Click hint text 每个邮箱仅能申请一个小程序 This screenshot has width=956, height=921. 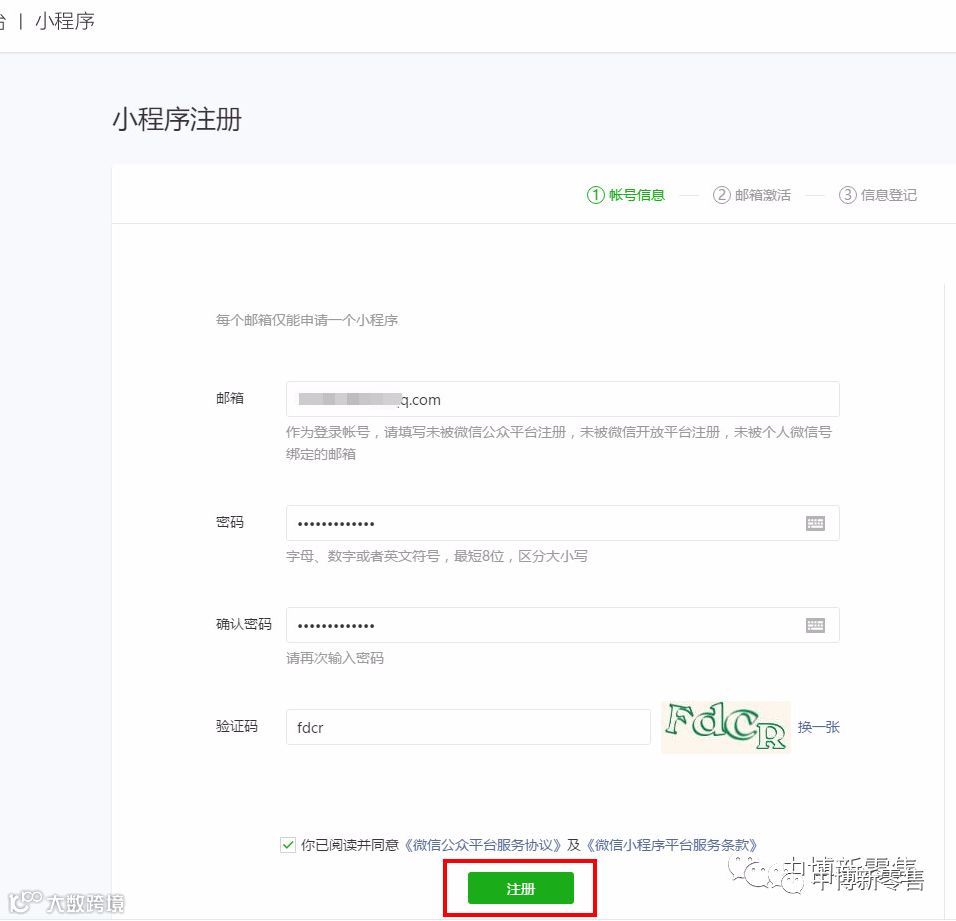307,320
